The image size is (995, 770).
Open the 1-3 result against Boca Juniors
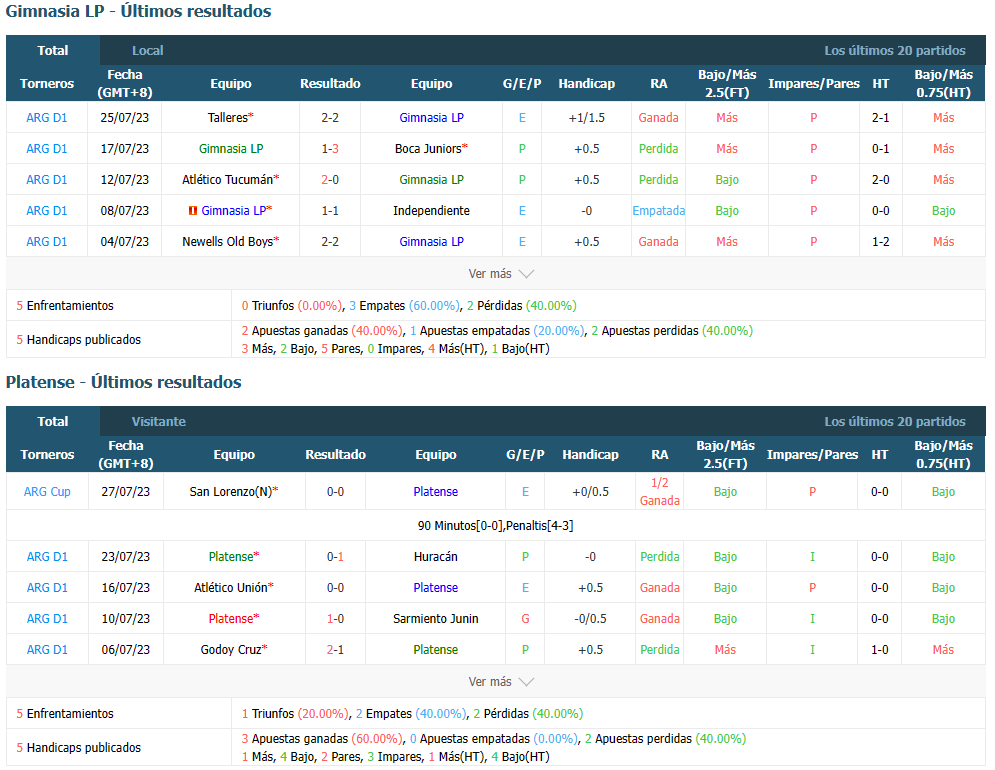pos(330,149)
